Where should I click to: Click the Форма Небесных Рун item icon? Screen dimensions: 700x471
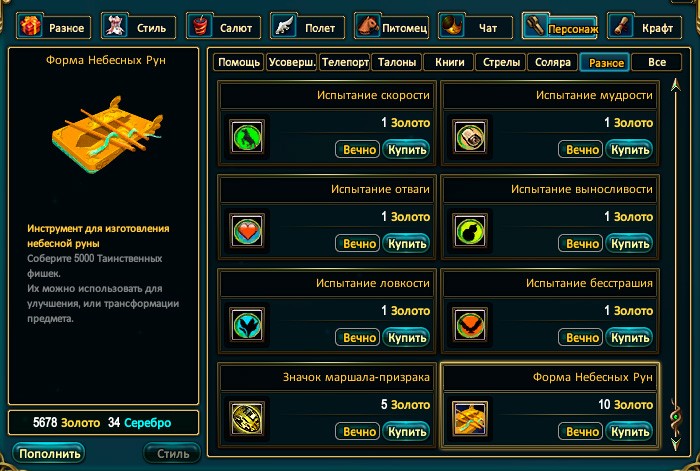470,419
